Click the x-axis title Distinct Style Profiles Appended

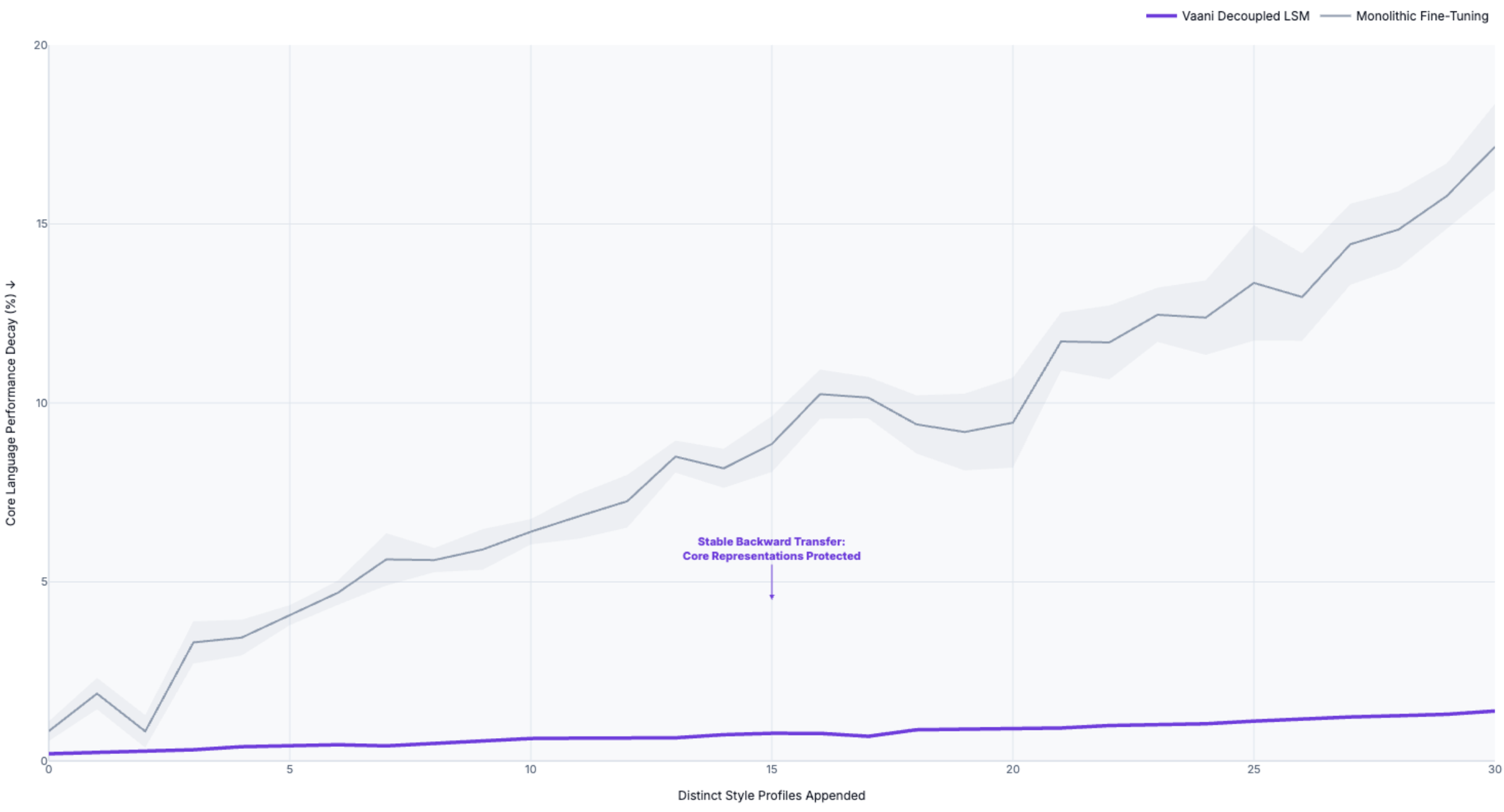pos(771,796)
